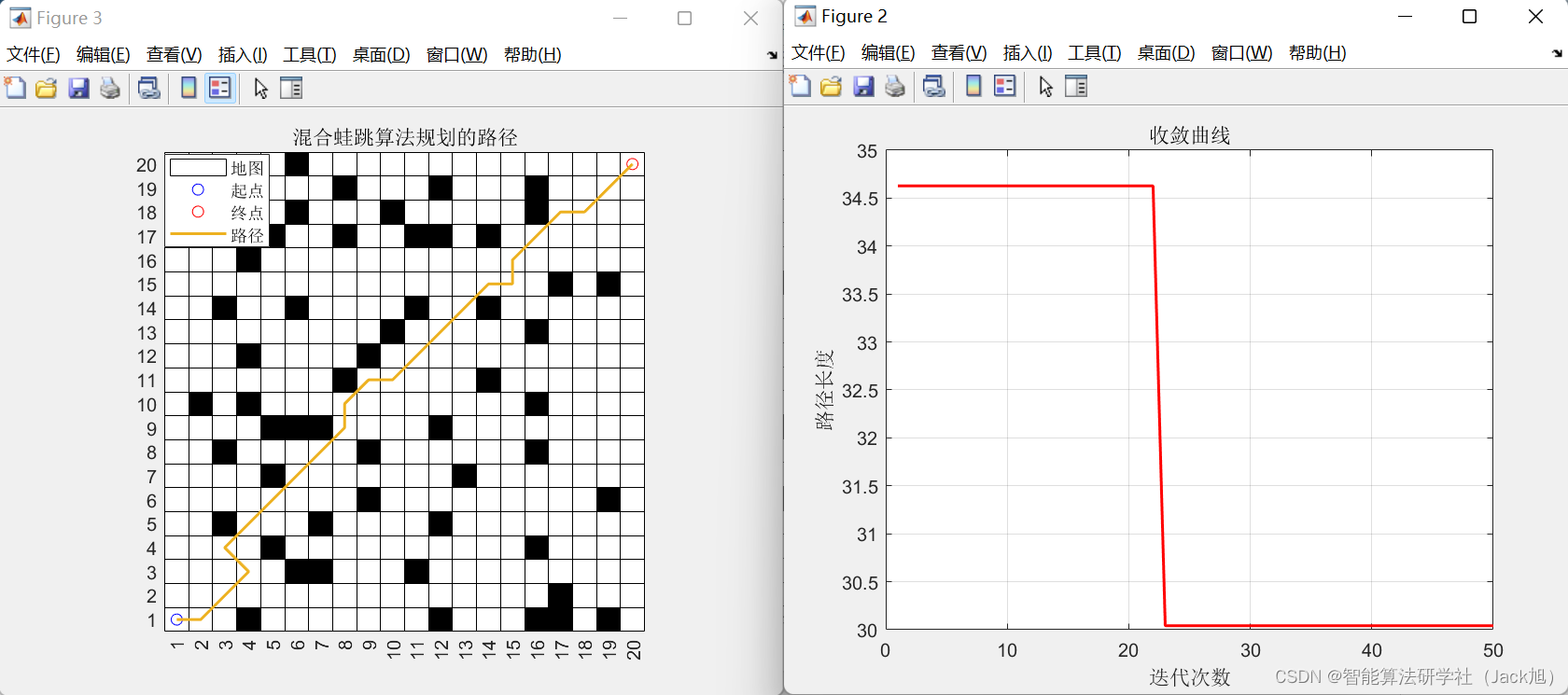The height and width of the screenshot is (695, 1568).
Task: Open 帮助(H) menu in Figure 2
Action: tap(1317, 53)
